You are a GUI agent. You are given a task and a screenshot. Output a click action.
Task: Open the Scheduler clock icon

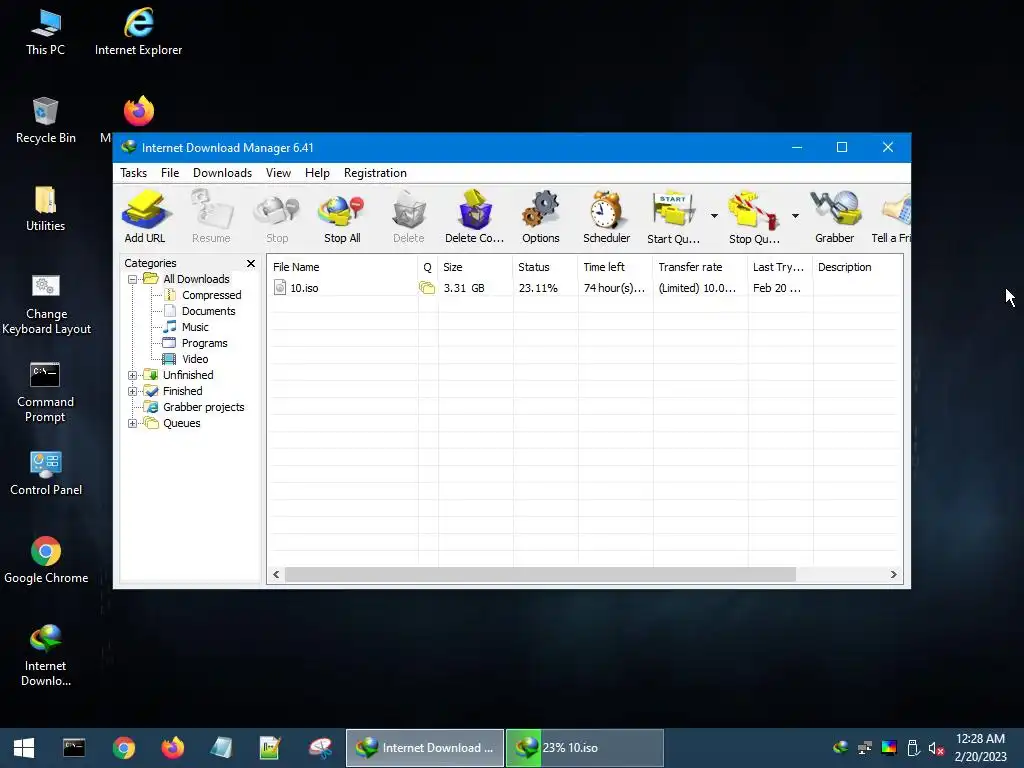click(607, 217)
